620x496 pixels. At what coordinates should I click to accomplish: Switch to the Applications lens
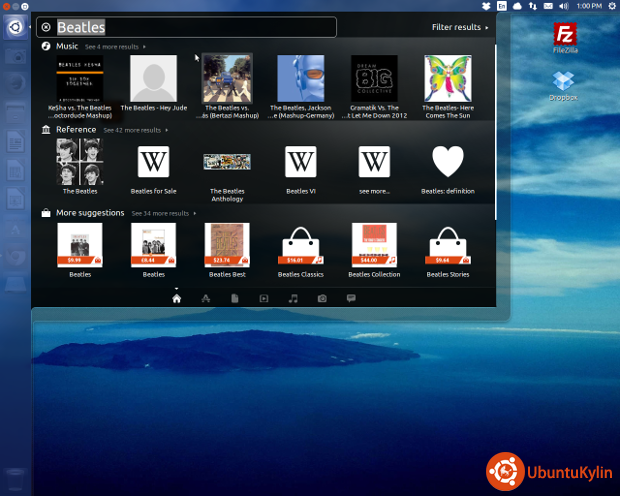click(x=205, y=298)
